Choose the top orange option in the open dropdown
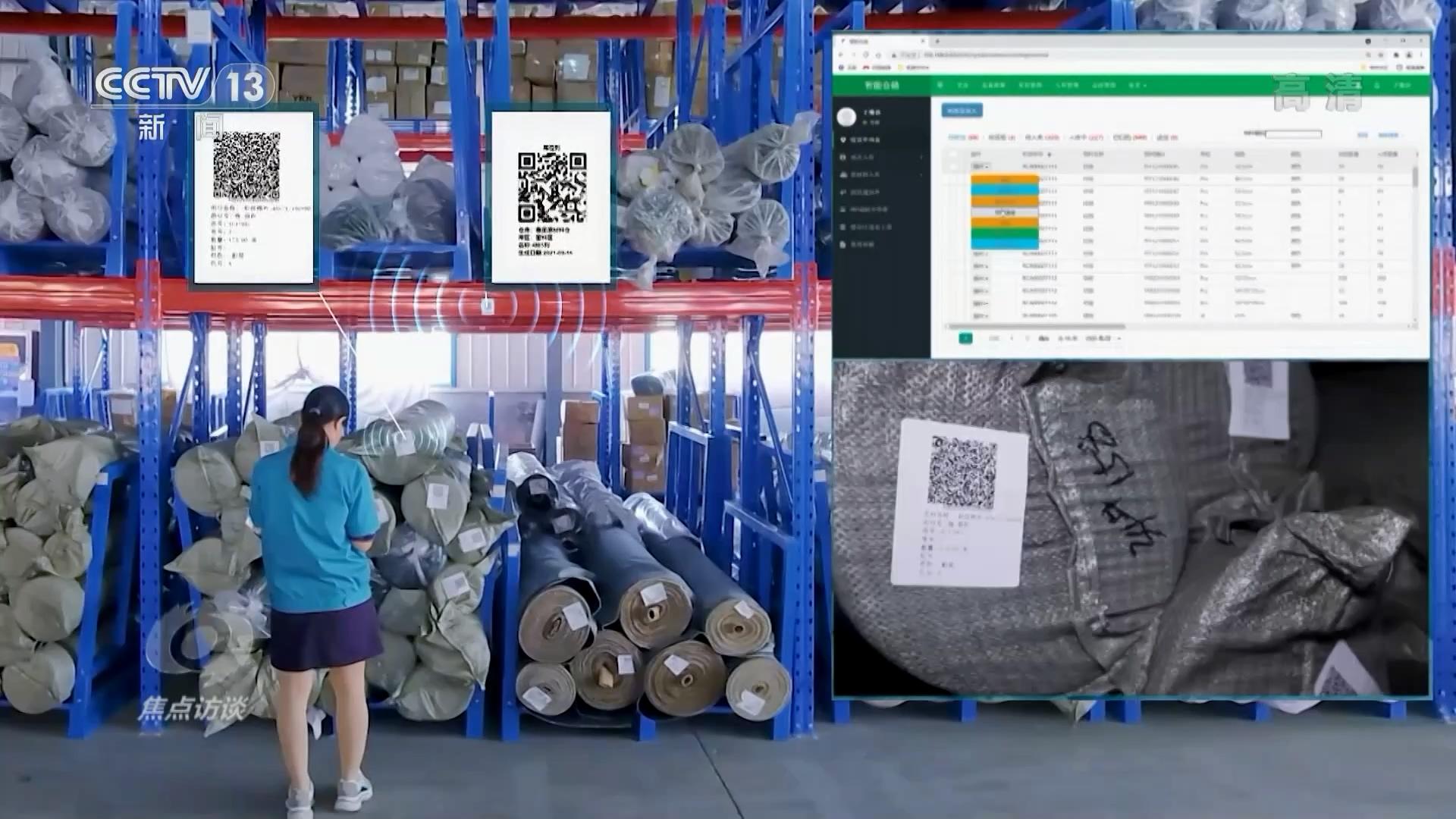 tap(1005, 179)
